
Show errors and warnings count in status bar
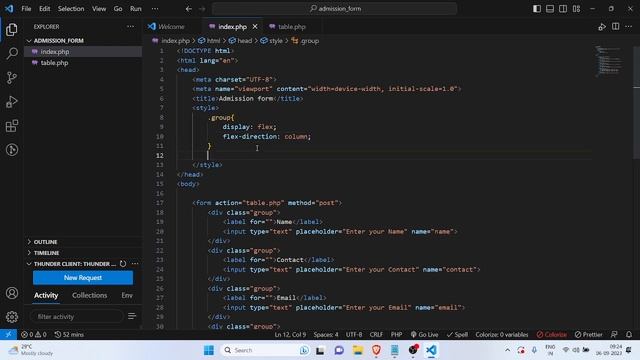[x=34, y=334]
